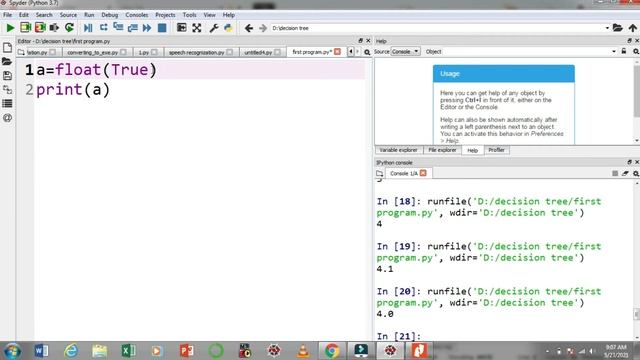Switch to speech recognization.py editor tab
The width and height of the screenshot is (640, 360).
coord(200,52)
